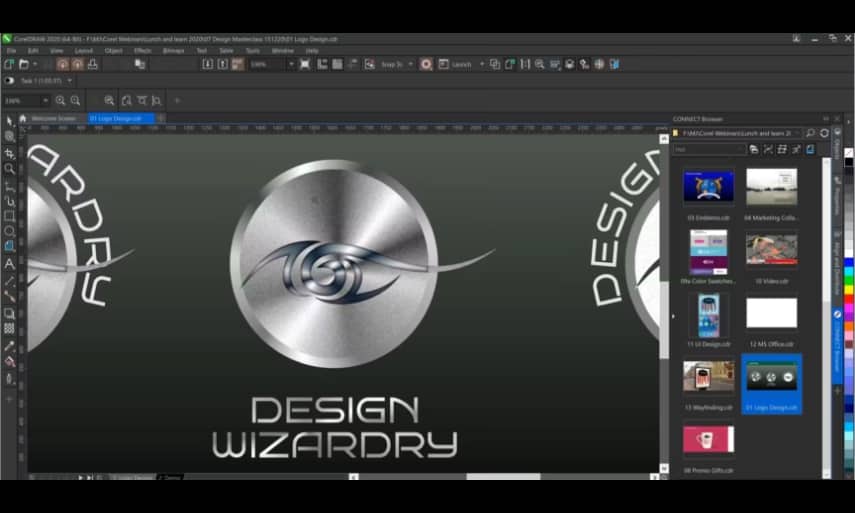Open the Effects menu
The image size is (855, 513).
[142, 50]
